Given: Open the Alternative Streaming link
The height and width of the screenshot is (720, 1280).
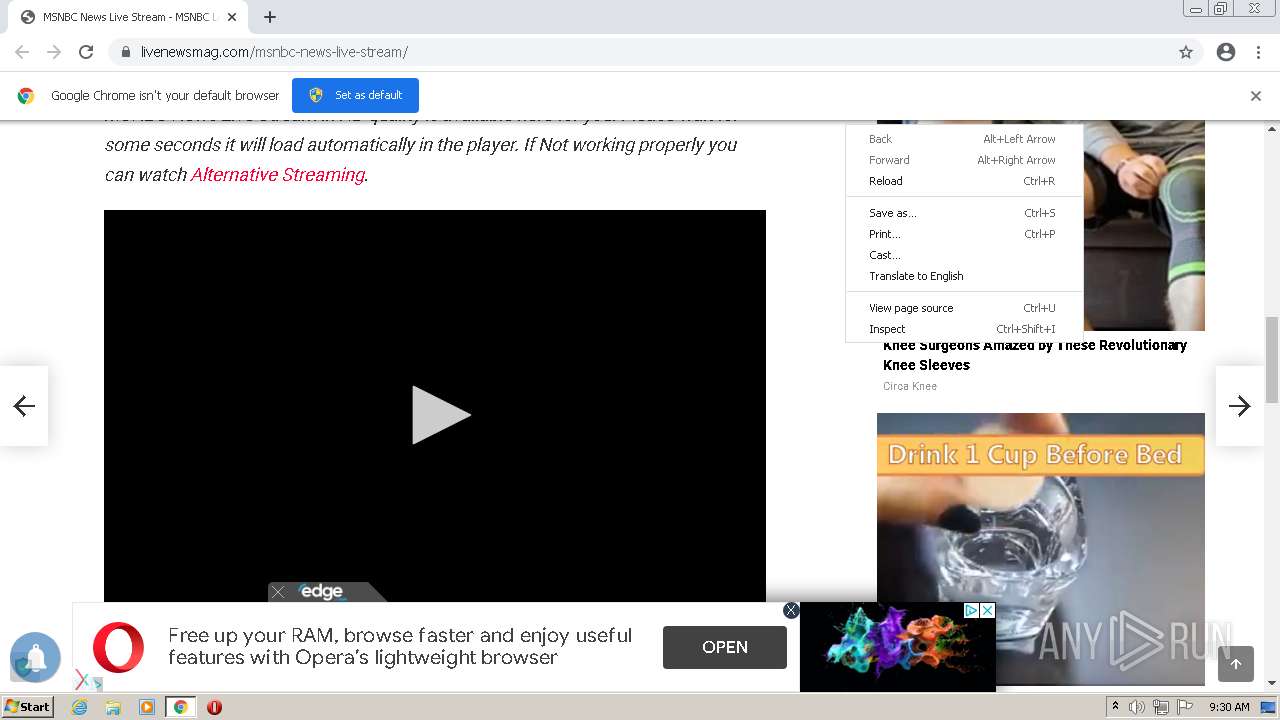Looking at the screenshot, I should (x=278, y=174).
